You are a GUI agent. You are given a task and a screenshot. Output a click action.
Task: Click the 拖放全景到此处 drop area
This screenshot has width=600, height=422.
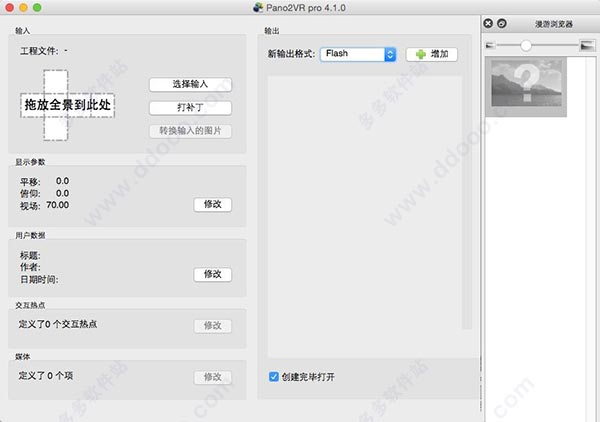click(67, 105)
